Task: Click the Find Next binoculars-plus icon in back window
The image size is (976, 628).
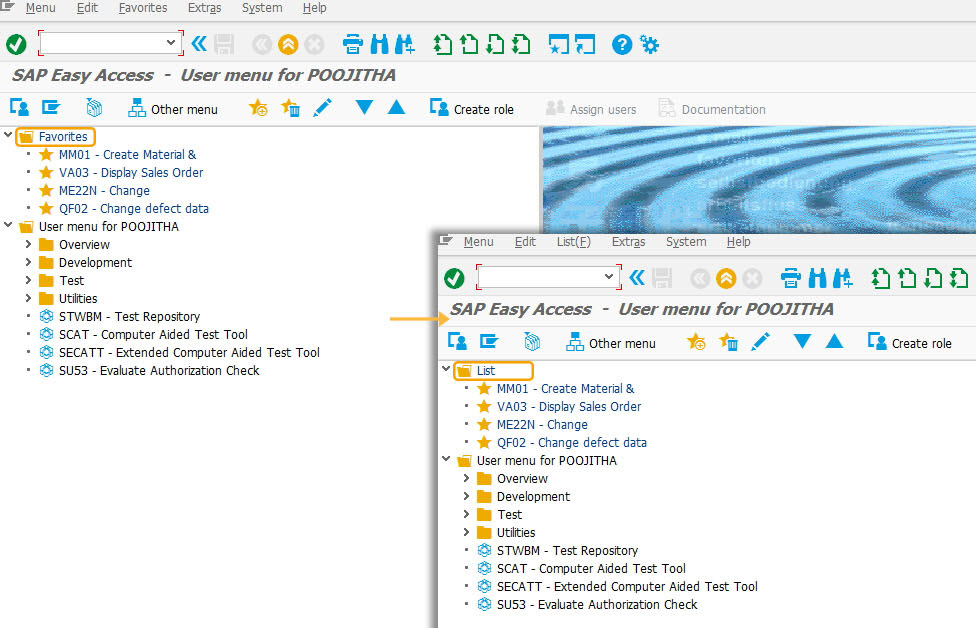Action: [405, 44]
